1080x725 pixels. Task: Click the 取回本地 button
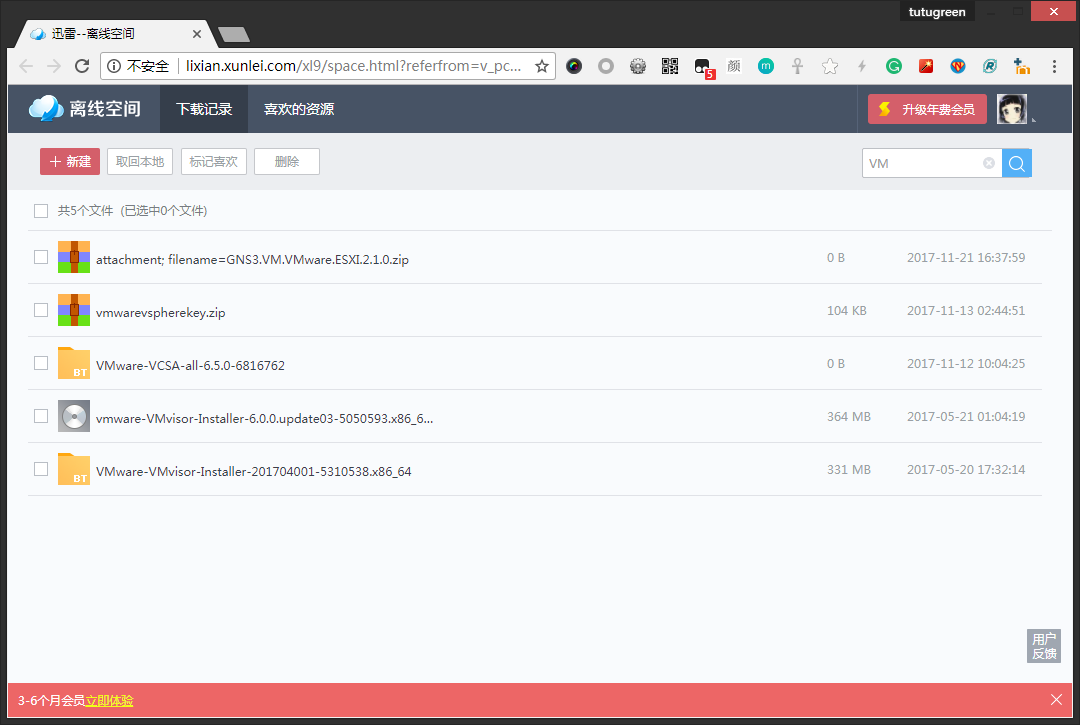tap(140, 162)
